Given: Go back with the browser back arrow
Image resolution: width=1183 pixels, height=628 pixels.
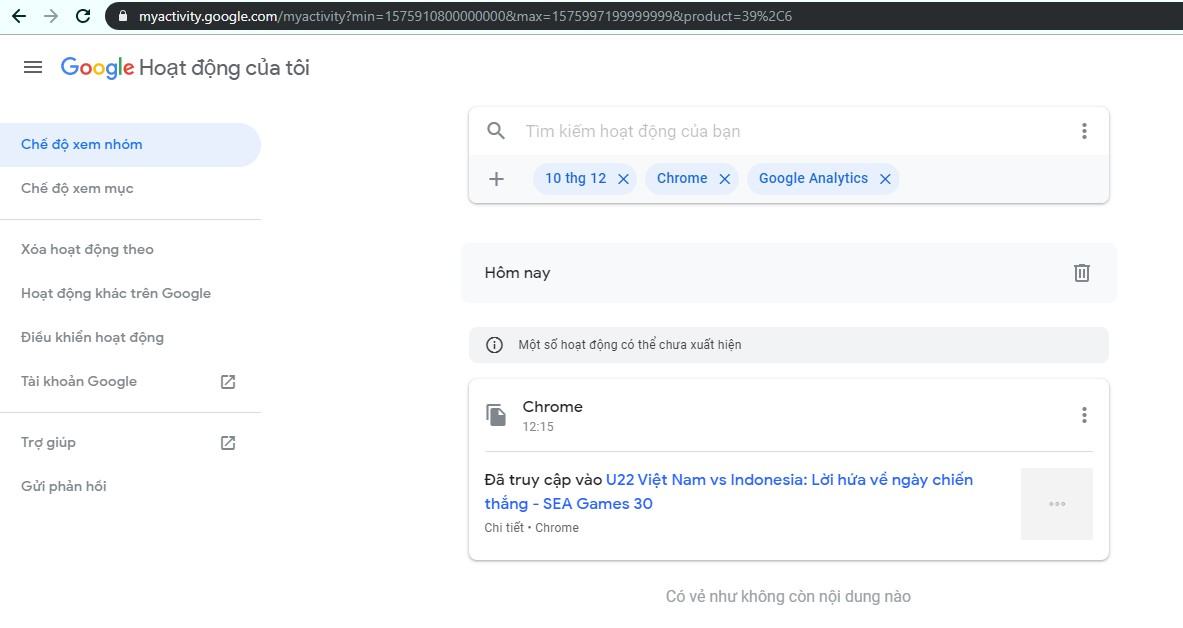Looking at the screenshot, I should point(19,16).
